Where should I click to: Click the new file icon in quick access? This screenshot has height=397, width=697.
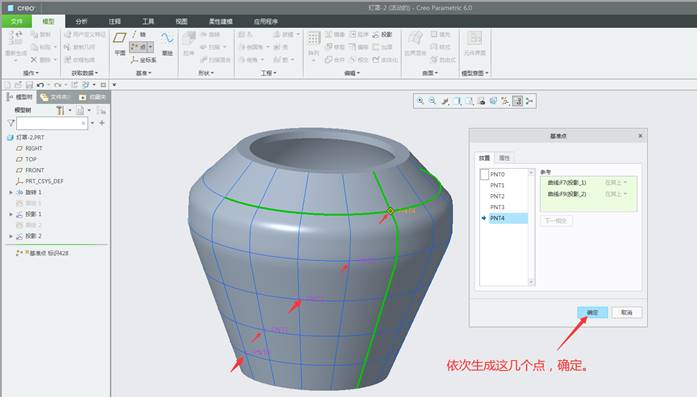pos(7,84)
